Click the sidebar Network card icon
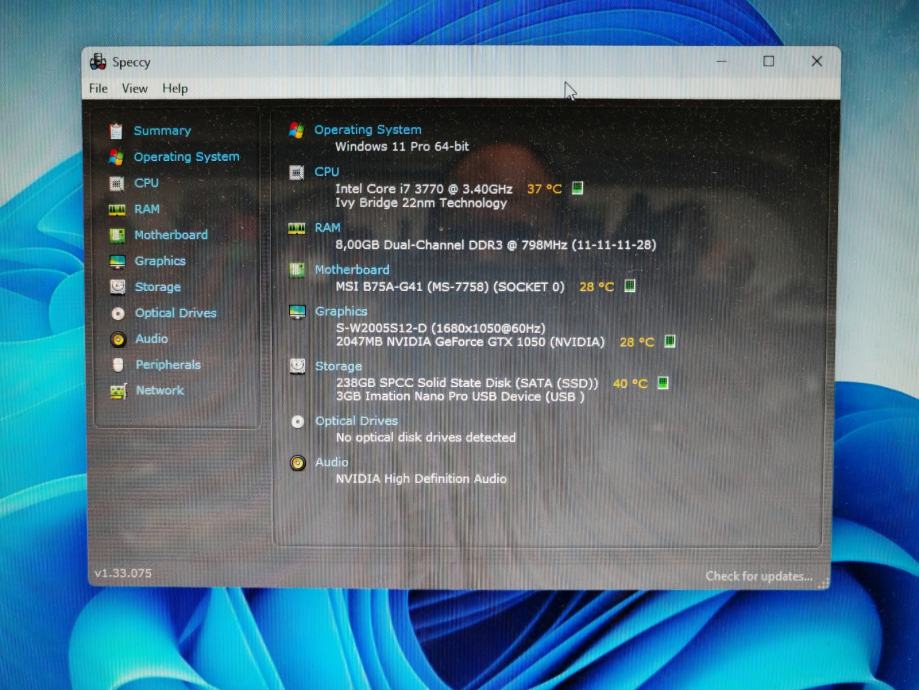Viewport: 919px width, 690px height. click(x=118, y=391)
